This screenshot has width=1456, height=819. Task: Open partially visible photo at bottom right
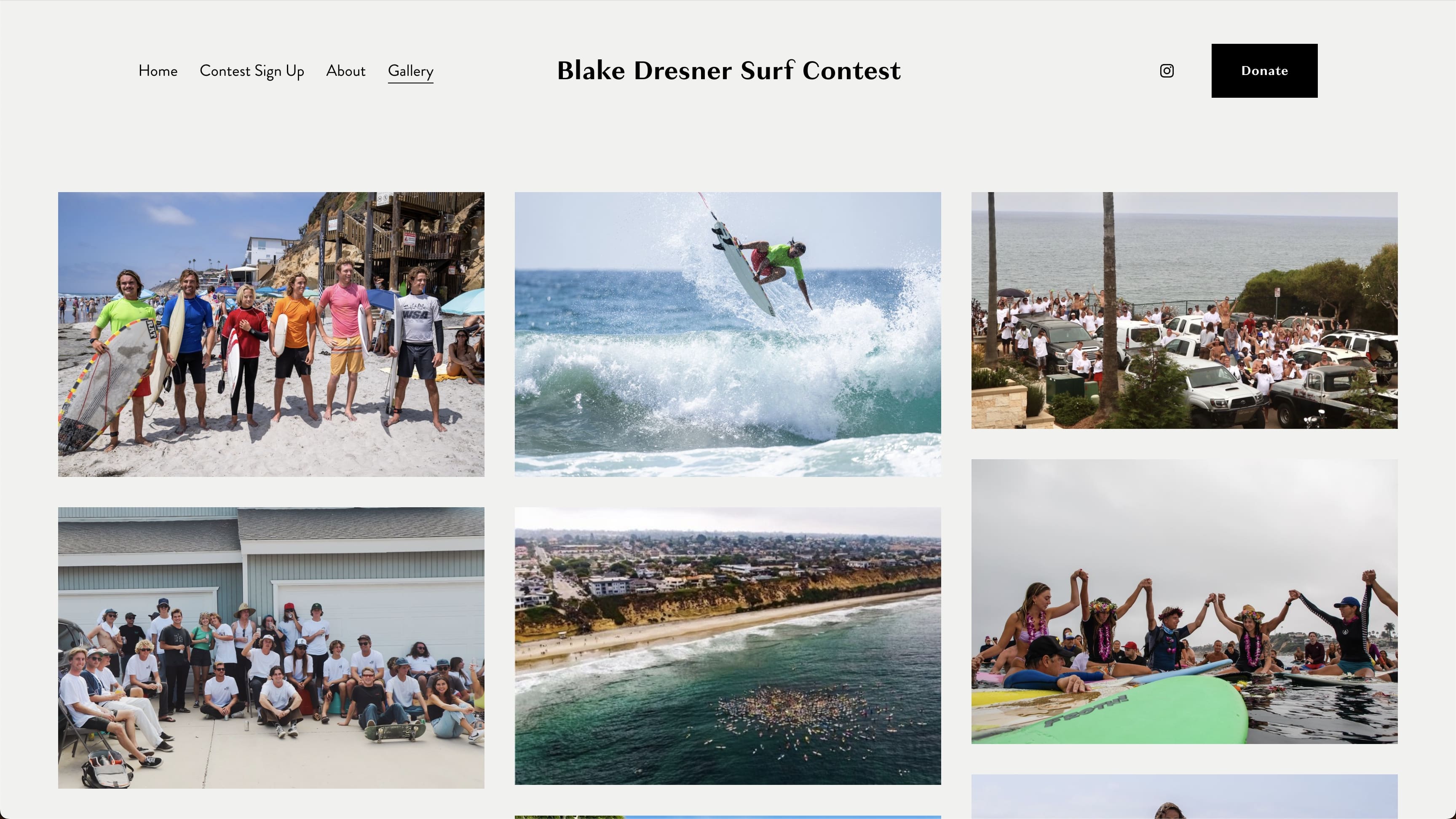[1185, 797]
